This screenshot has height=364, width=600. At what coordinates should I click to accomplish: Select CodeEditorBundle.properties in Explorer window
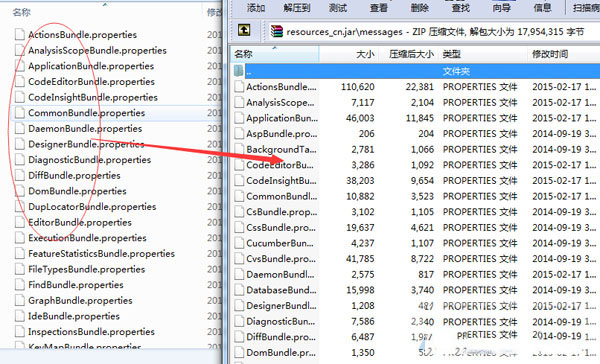pyautogui.click(x=91, y=82)
